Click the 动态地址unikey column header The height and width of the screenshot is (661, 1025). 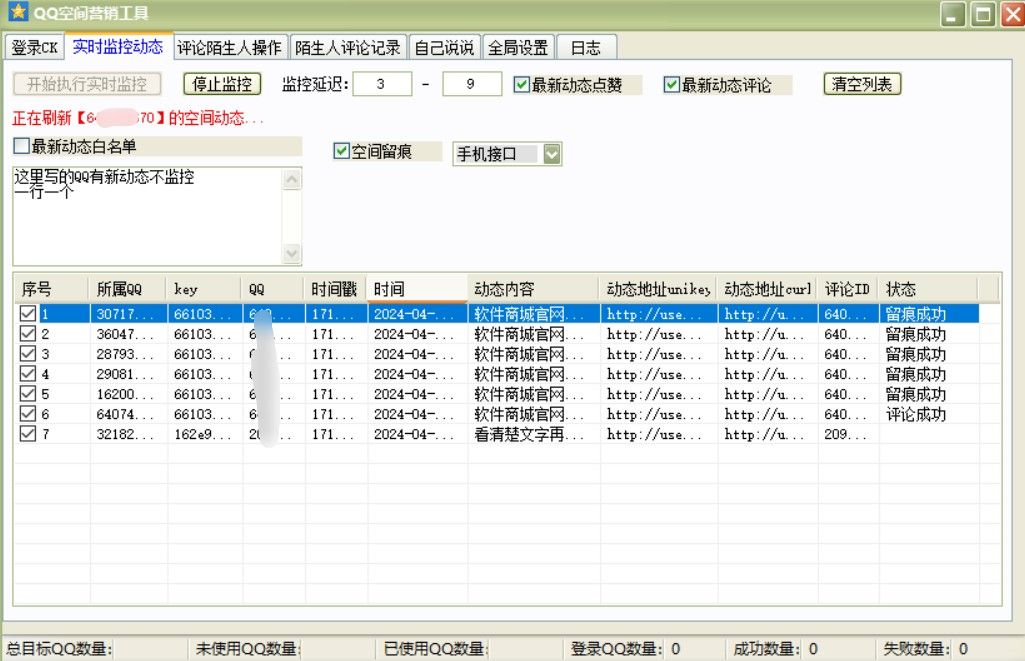tap(658, 288)
